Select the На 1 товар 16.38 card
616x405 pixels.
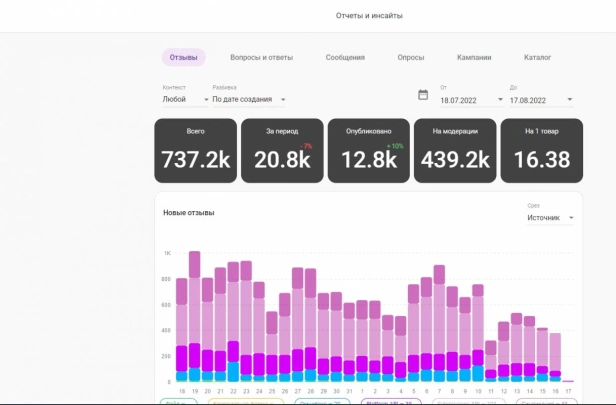542,151
